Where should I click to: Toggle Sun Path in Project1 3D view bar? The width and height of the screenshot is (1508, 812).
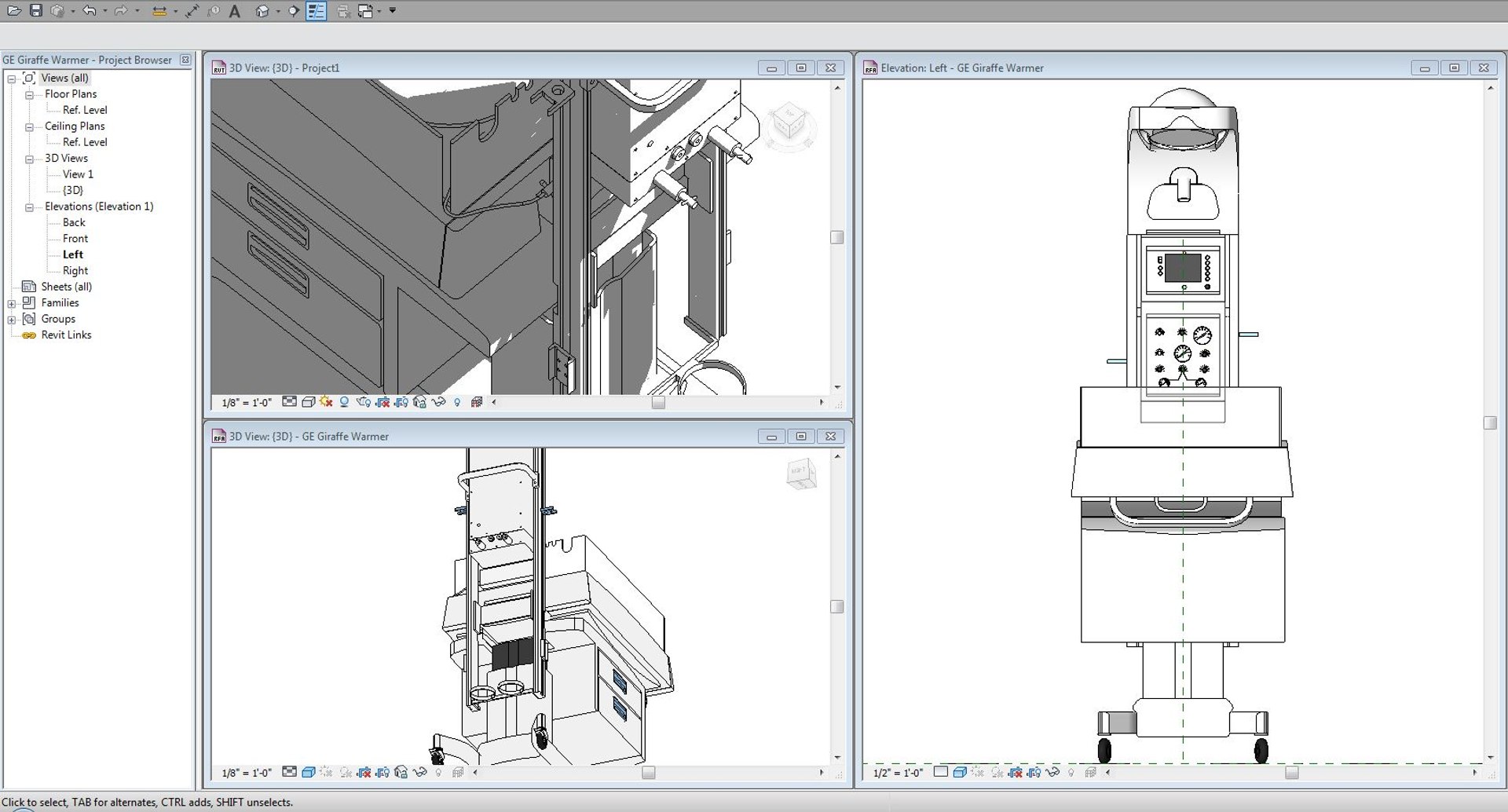[326, 402]
